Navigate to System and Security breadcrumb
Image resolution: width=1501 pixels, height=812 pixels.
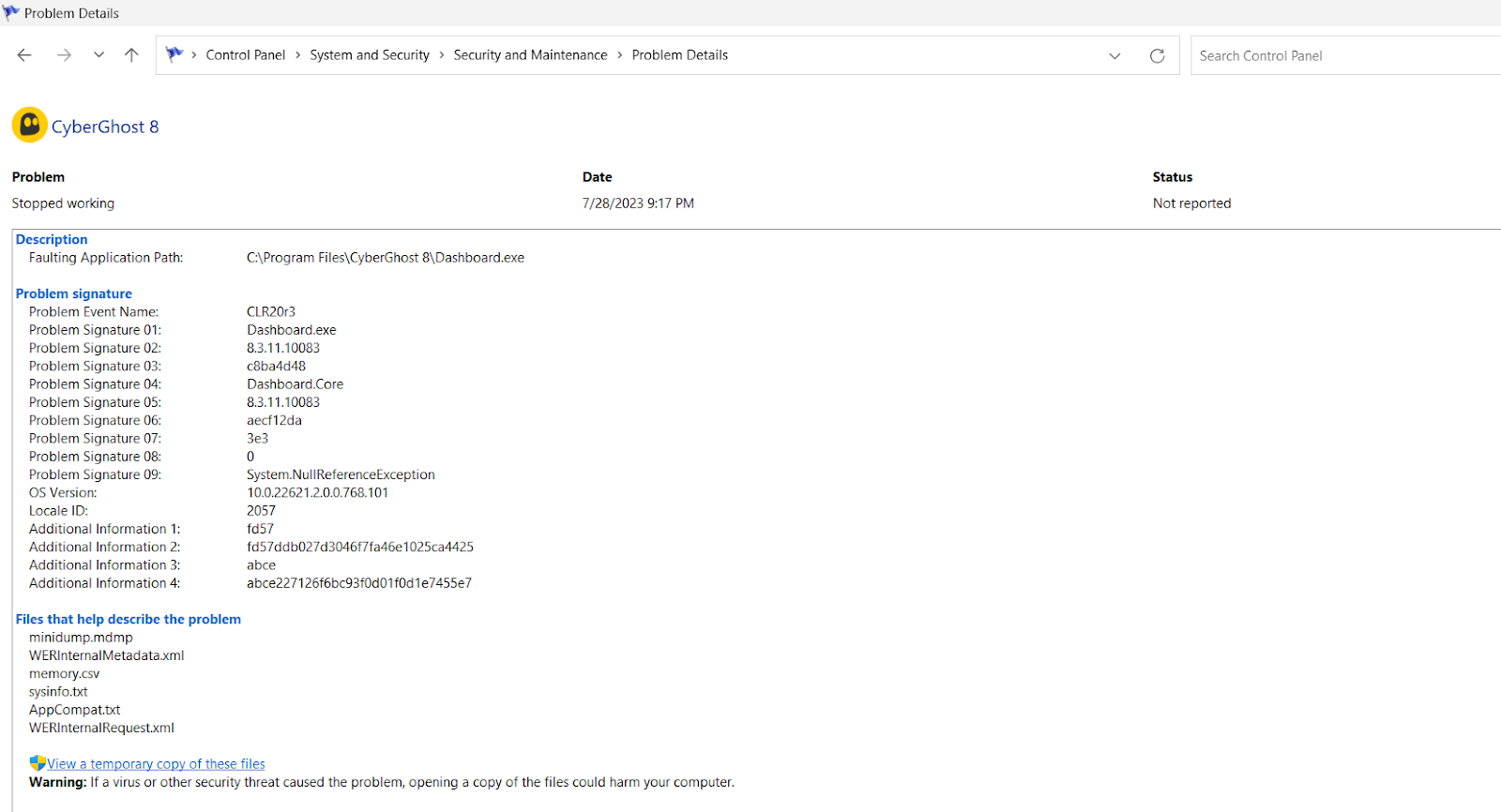(370, 55)
